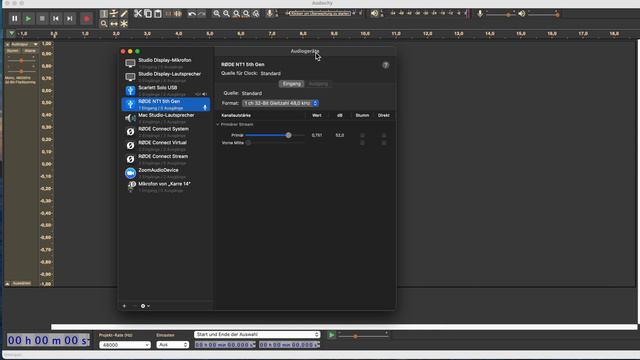The image size is (640, 360).
Task: Open Quelle für Clock Standard setting
Action: pyautogui.click(x=271, y=73)
